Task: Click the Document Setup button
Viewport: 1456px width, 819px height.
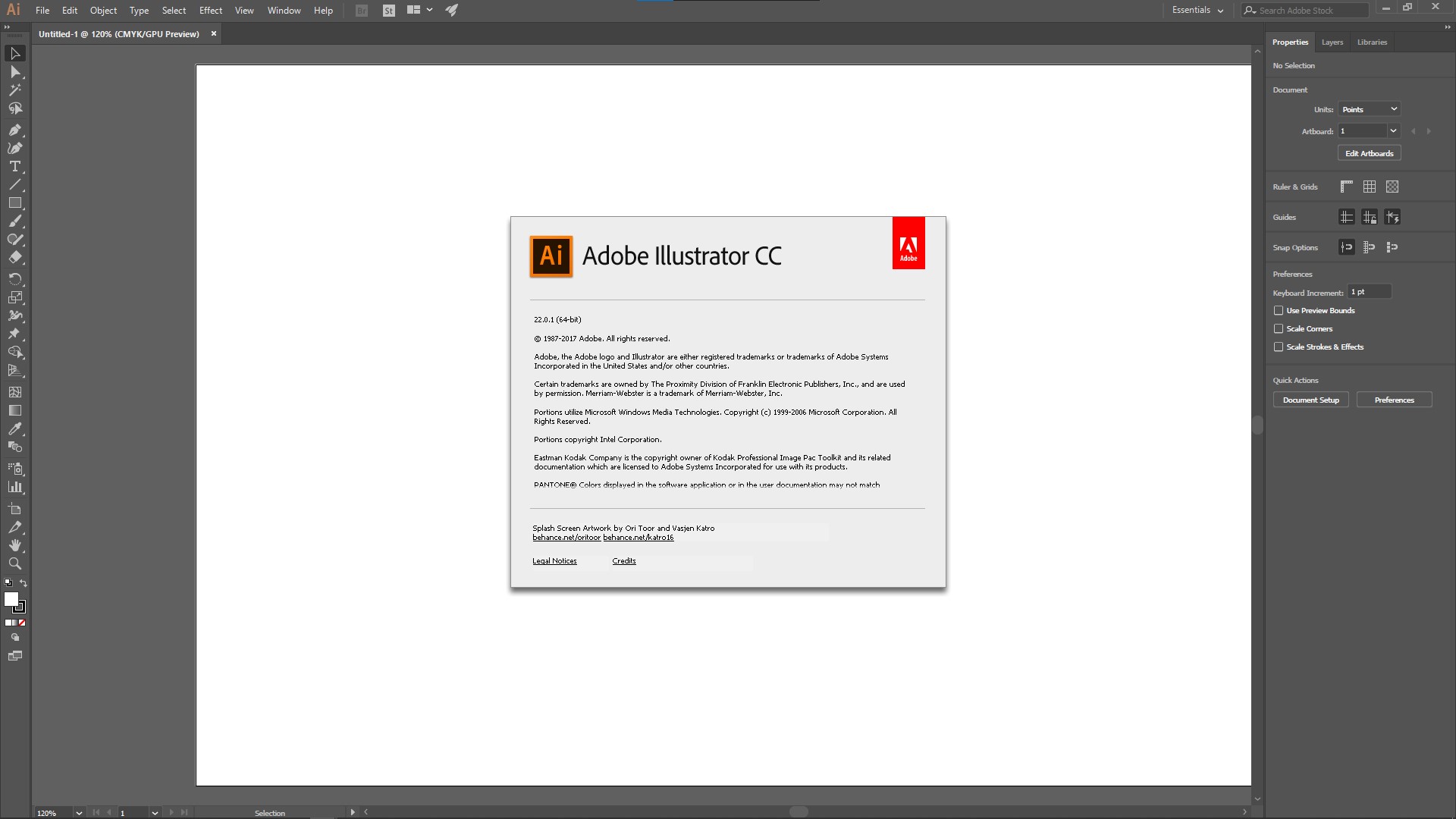Action: click(x=1310, y=400)
